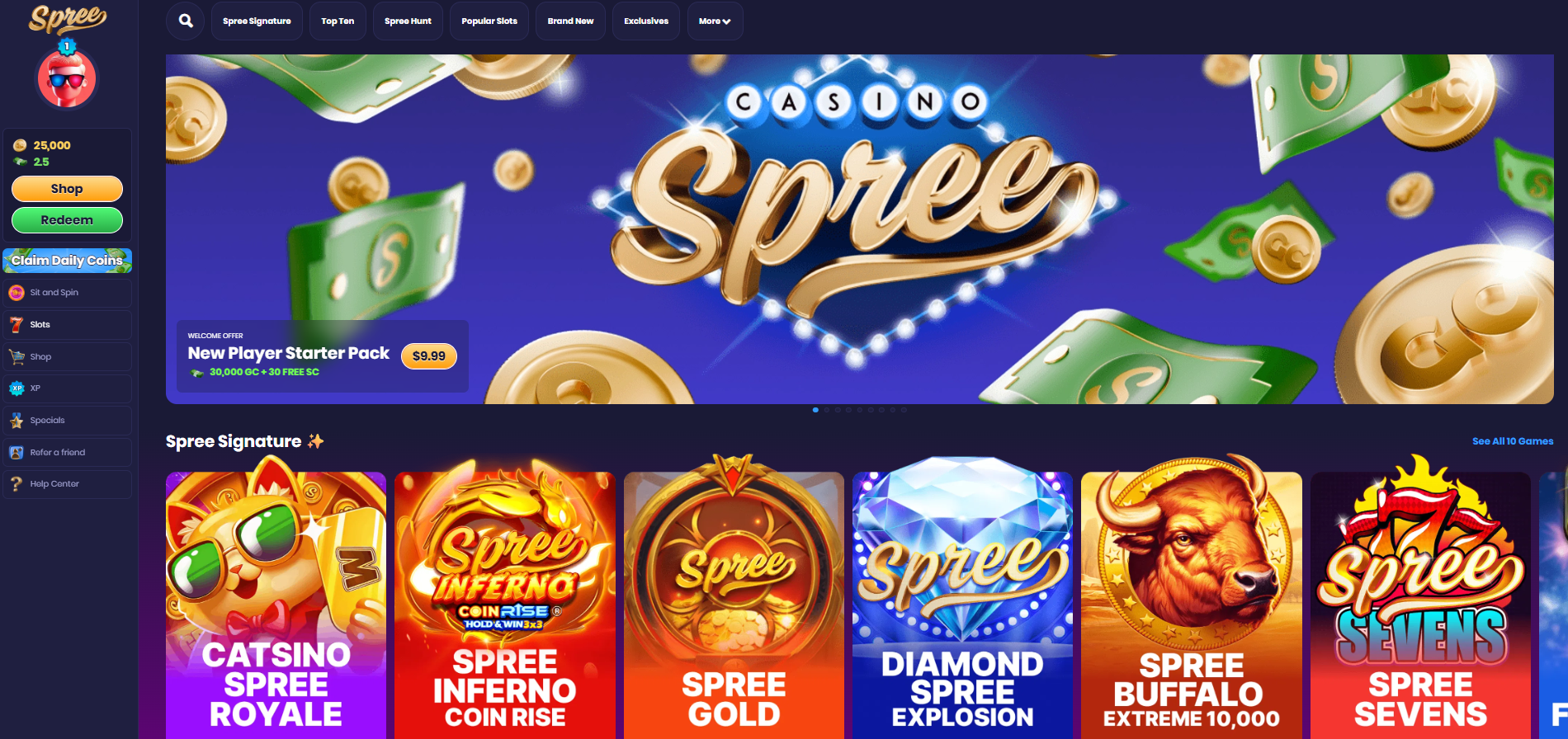Open the XP badge sidebar item
Image resolution: width=1568 pixels, height=739 pixels.
[67, 388]
